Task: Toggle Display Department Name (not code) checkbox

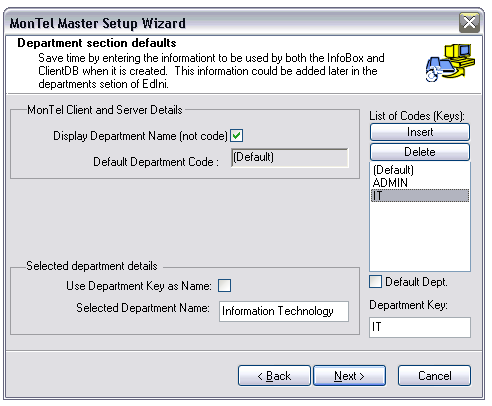Action: point(237,136)
